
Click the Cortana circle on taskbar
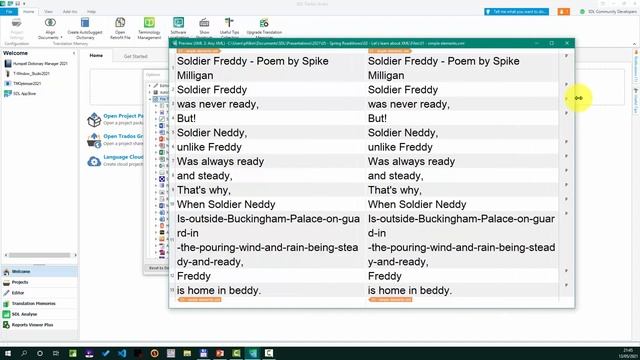[40, 353]
